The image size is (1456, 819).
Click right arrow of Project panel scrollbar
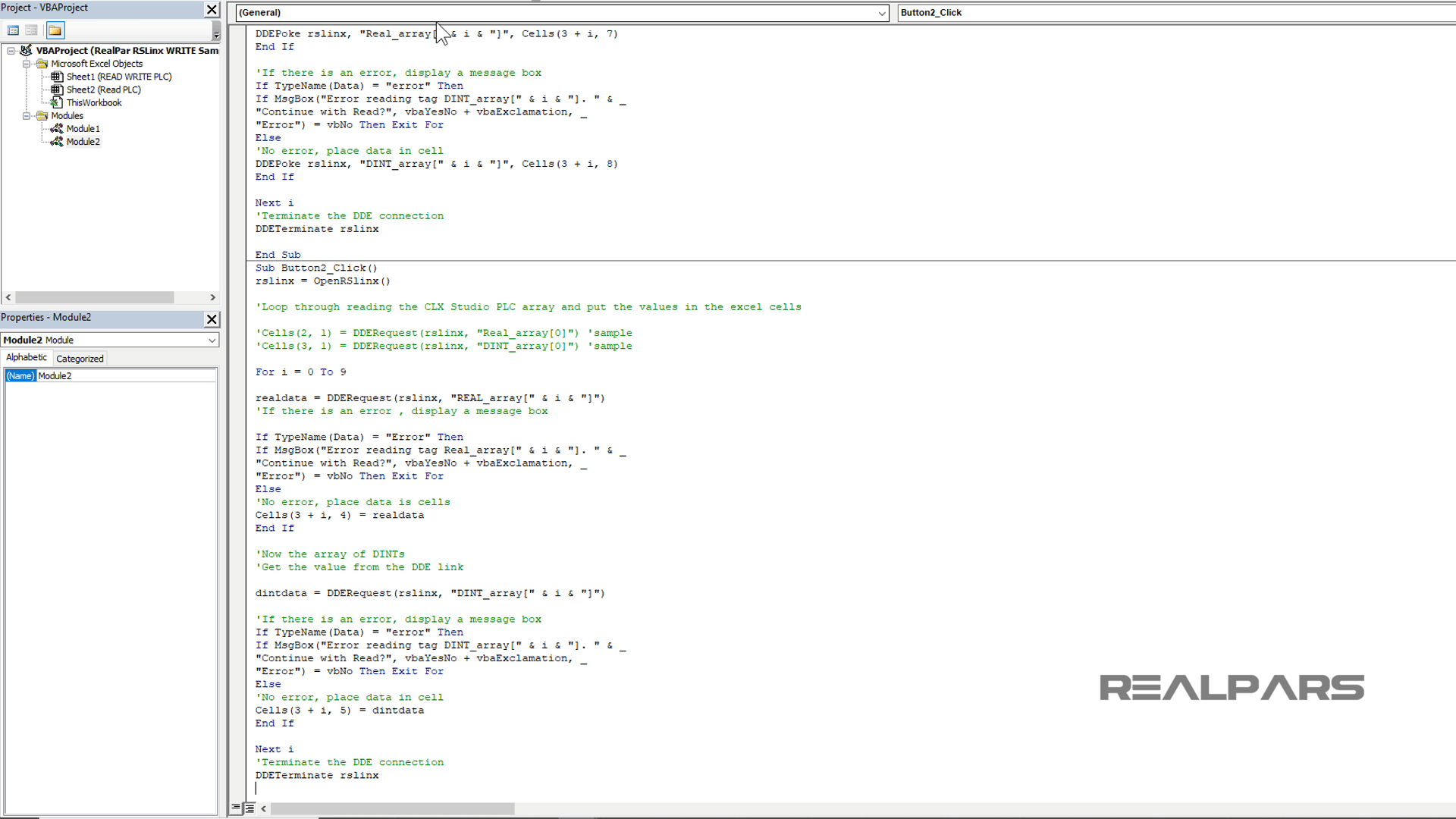[x=212, y=297]
